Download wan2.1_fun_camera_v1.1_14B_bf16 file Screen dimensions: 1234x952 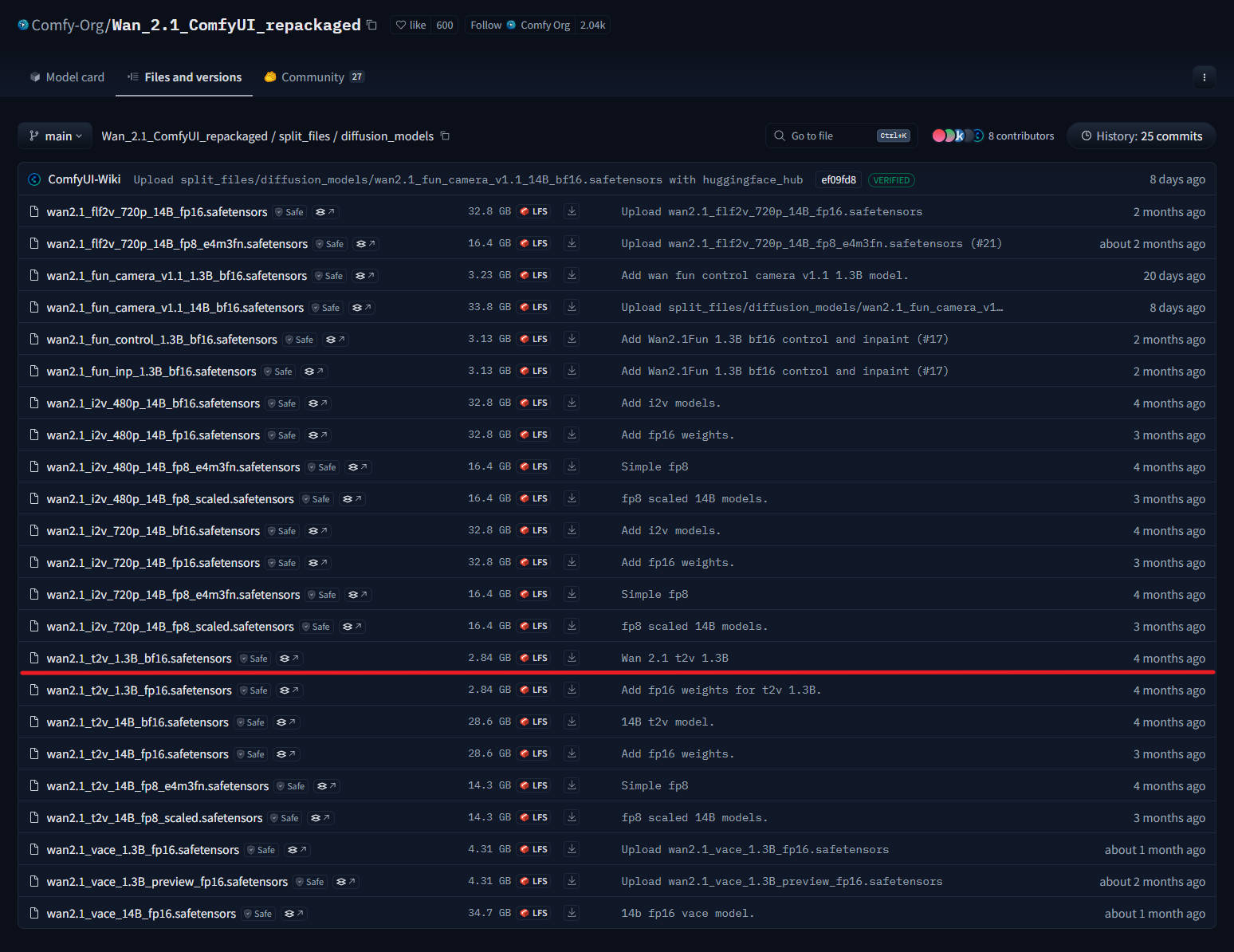[572, 307]
